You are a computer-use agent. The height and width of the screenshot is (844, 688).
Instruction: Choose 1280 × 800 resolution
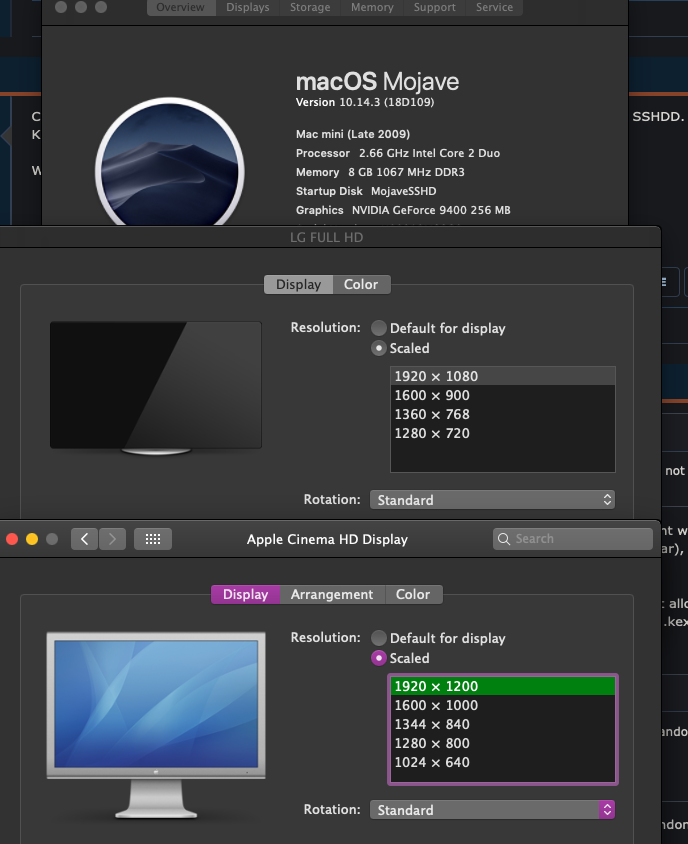[503, 743]
